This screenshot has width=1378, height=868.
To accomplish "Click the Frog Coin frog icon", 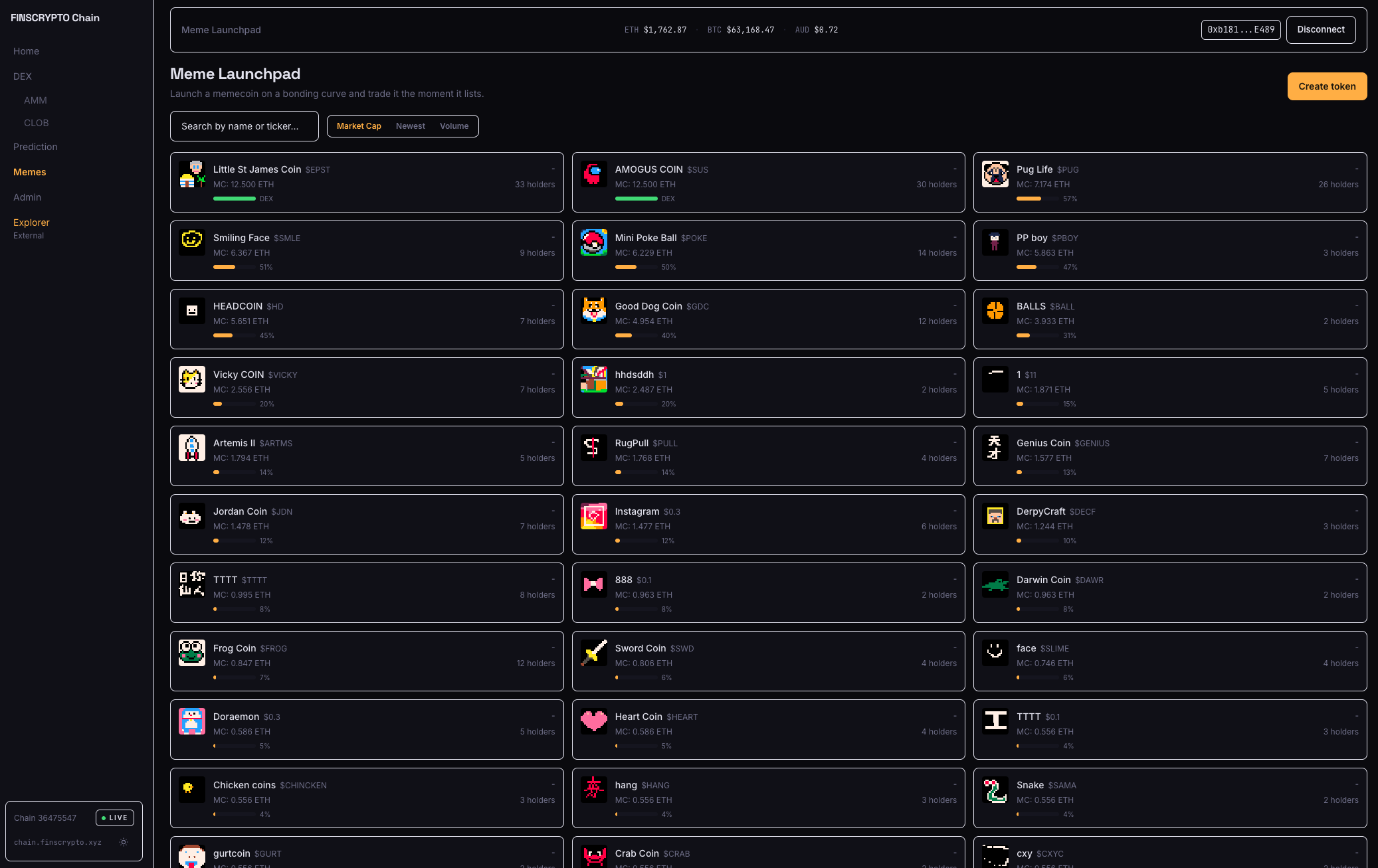I will pyautogui.click(x=192, y=653).
